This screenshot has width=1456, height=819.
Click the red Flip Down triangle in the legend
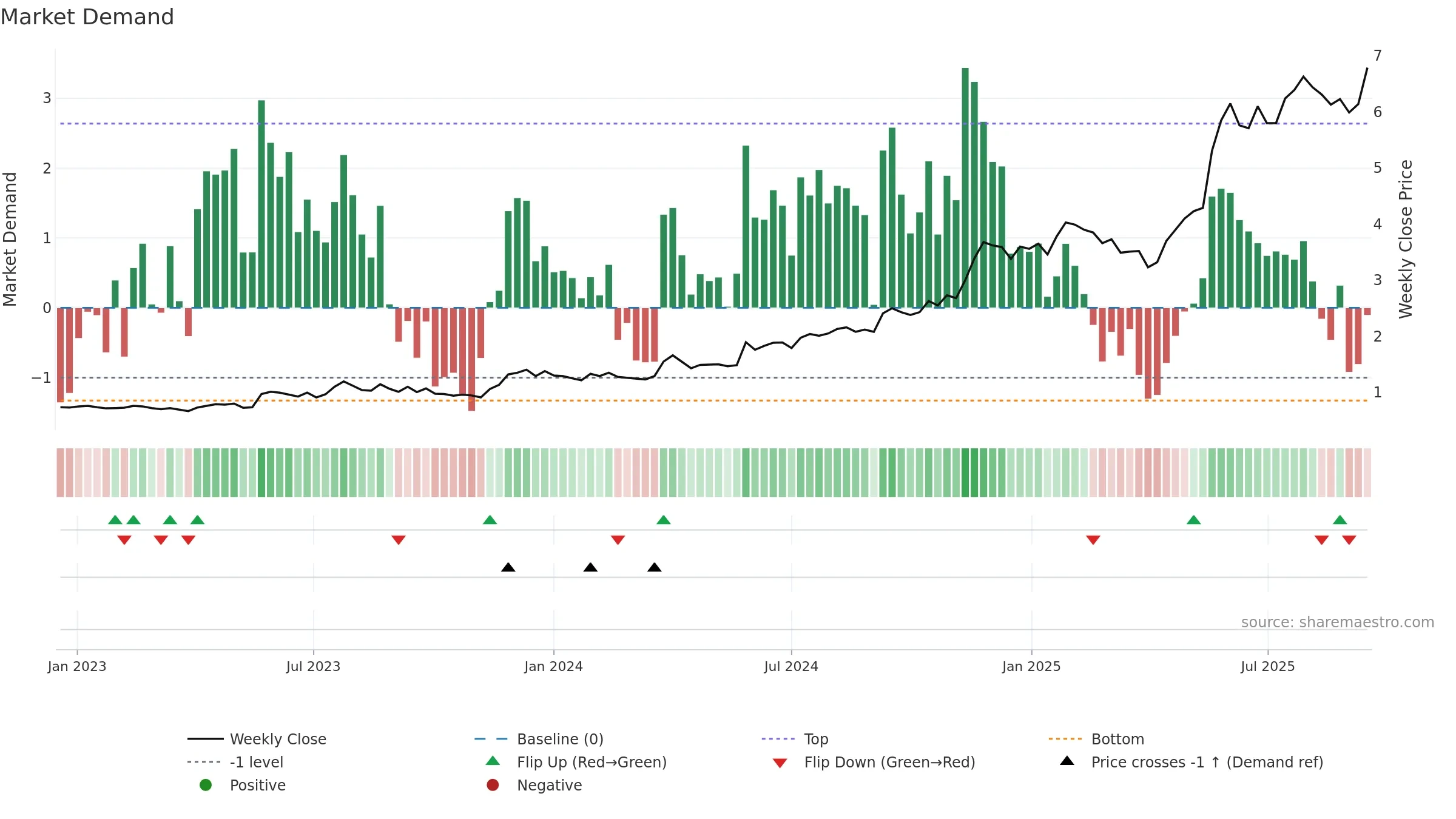click(780, 763)
